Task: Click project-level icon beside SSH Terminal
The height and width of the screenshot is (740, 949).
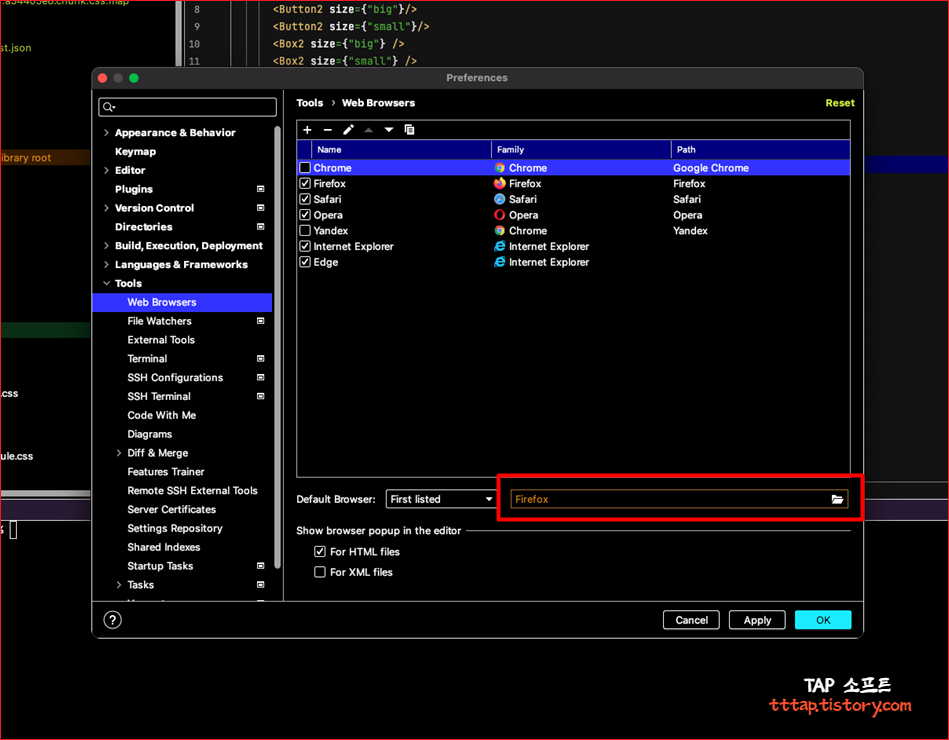Action: (x=261, y=396)
